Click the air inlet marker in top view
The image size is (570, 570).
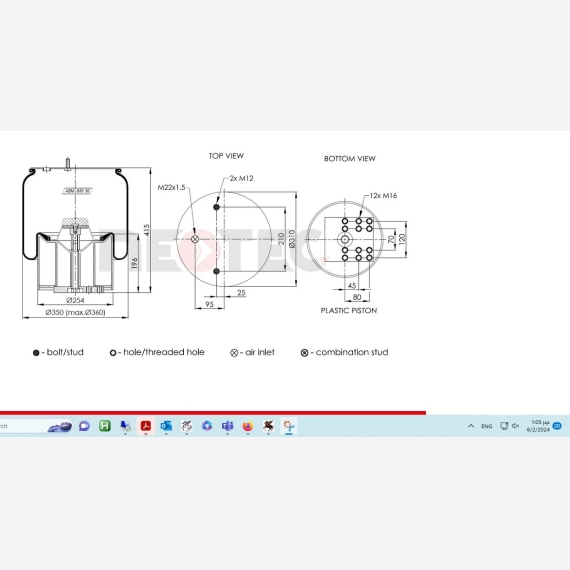195,239
